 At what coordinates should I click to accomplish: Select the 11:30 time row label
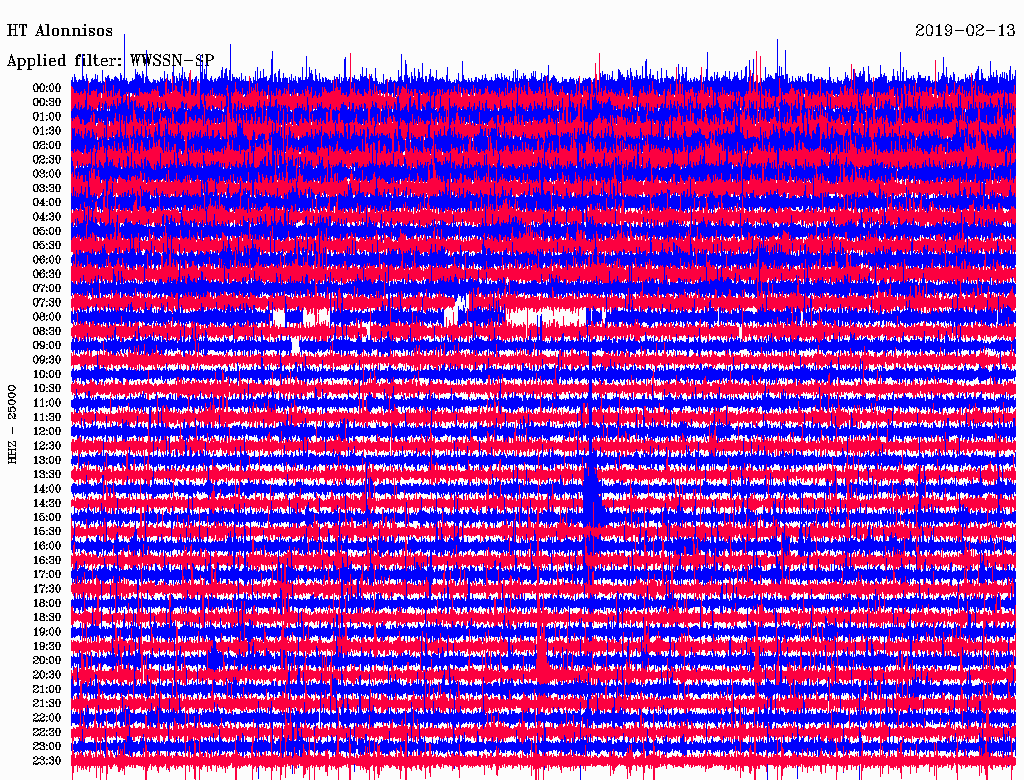tap(47, 417)
